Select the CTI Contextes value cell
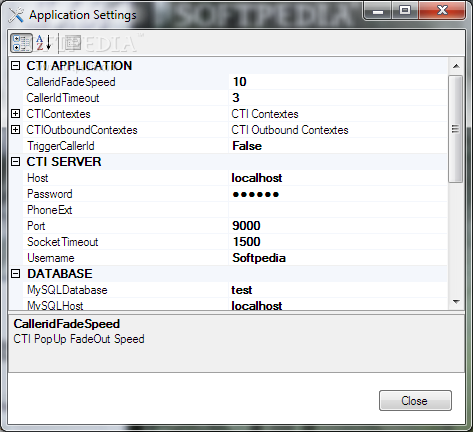 point(338,114)
